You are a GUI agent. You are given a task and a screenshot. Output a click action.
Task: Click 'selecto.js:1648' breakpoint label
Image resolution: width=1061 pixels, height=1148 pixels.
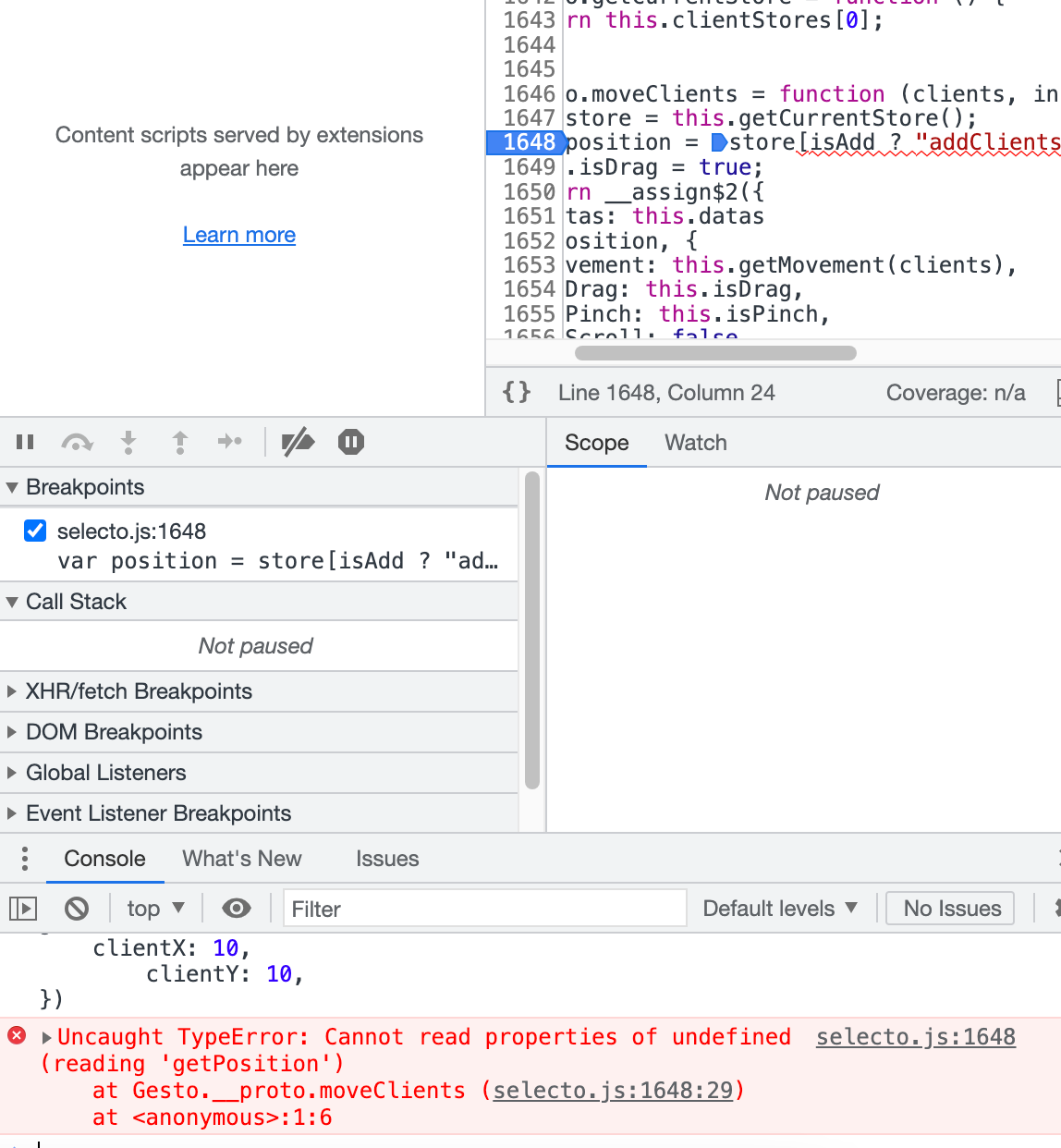click(x=131, y=531)
